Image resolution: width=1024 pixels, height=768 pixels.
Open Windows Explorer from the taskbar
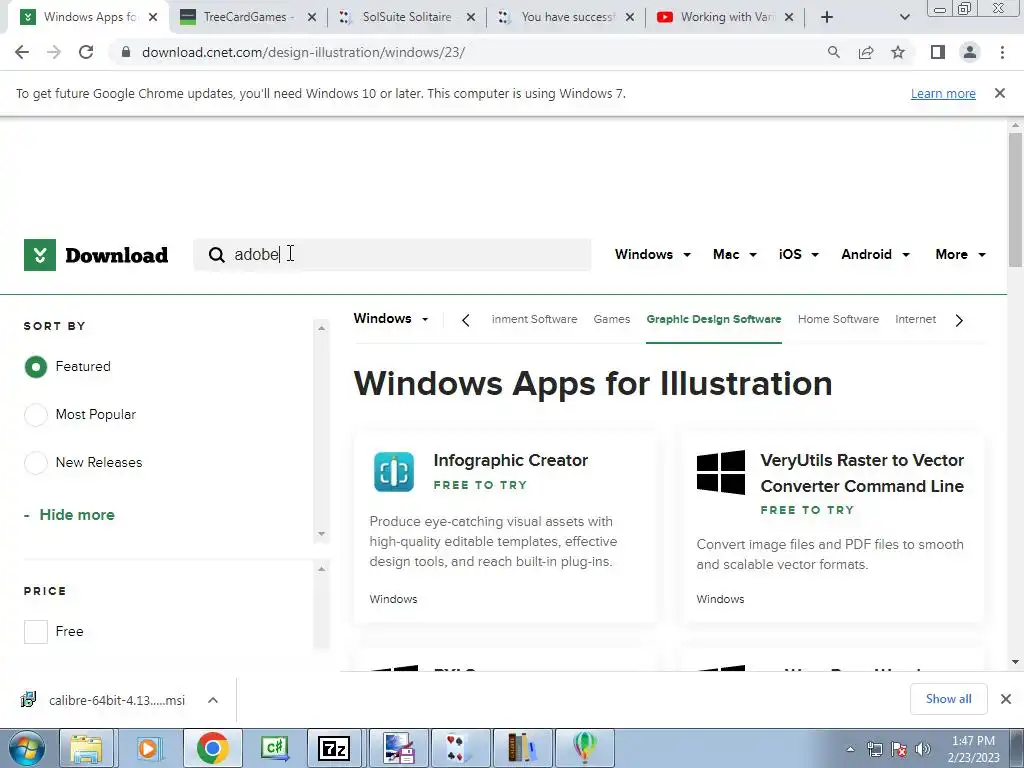(86, 748)
